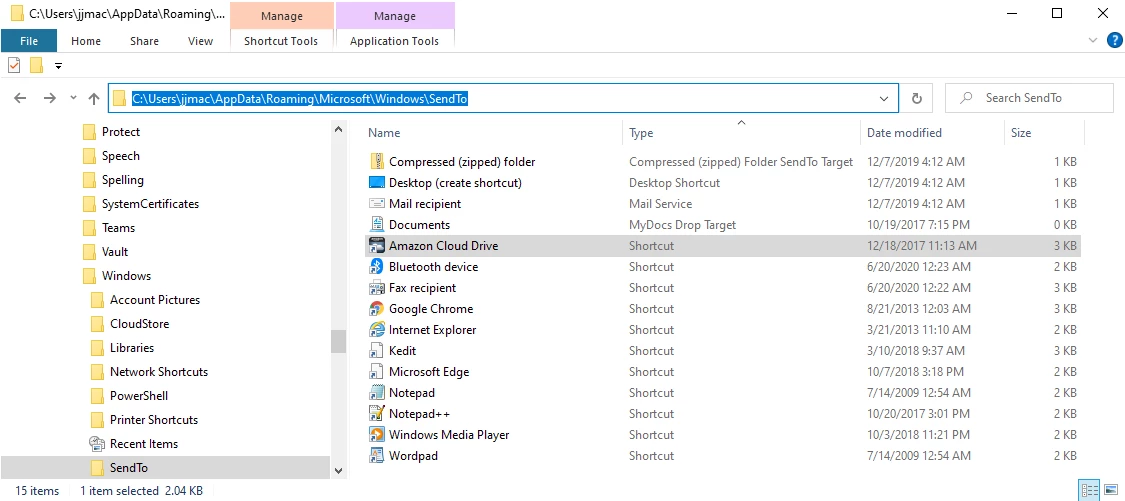Select the Protect folder in tree
Screen dimensions: 1125x501
tap(121, 132)
